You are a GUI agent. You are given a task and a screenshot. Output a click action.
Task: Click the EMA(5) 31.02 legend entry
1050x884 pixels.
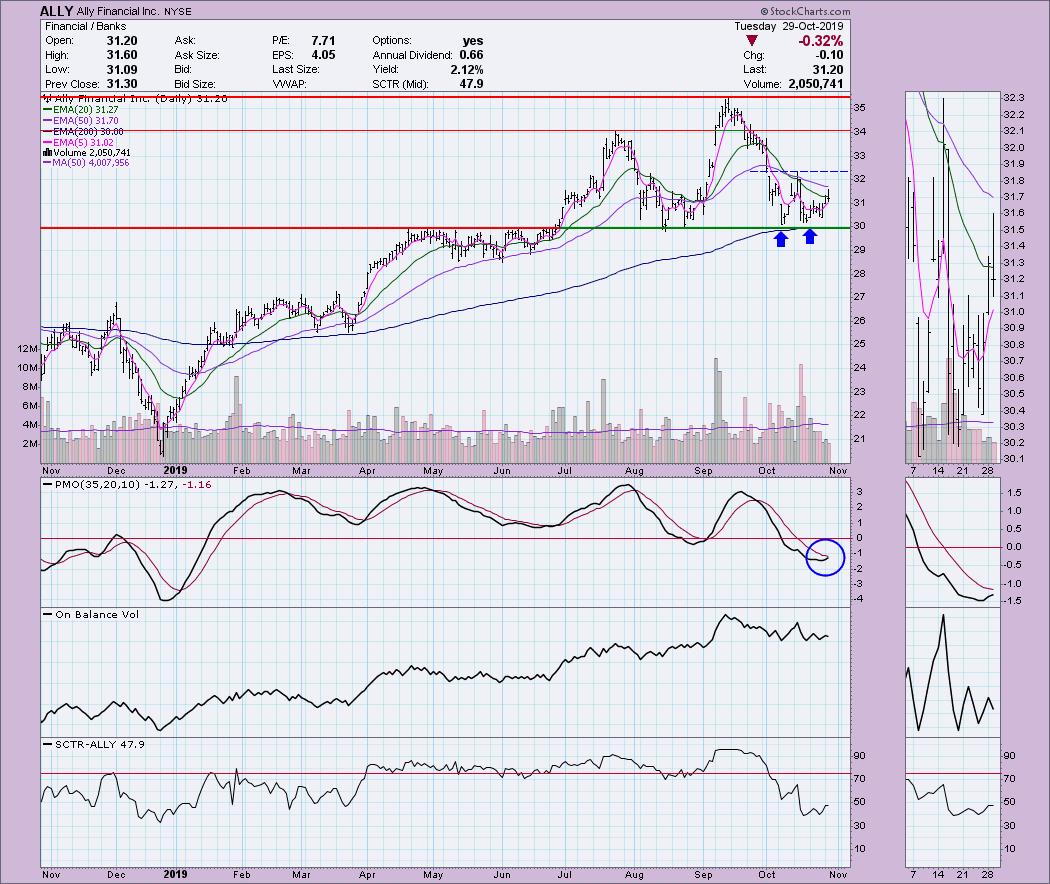78,143
